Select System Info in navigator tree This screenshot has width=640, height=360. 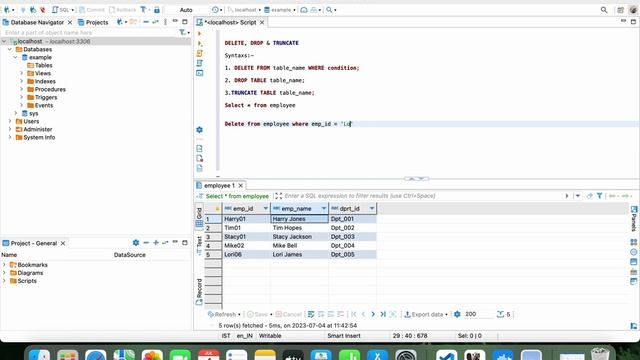click(35, 138)
